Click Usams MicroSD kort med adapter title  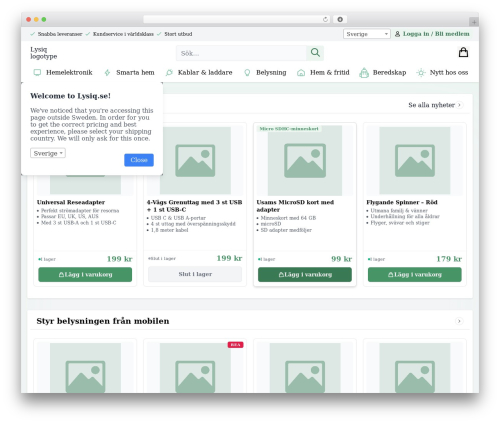coord(295,206)
